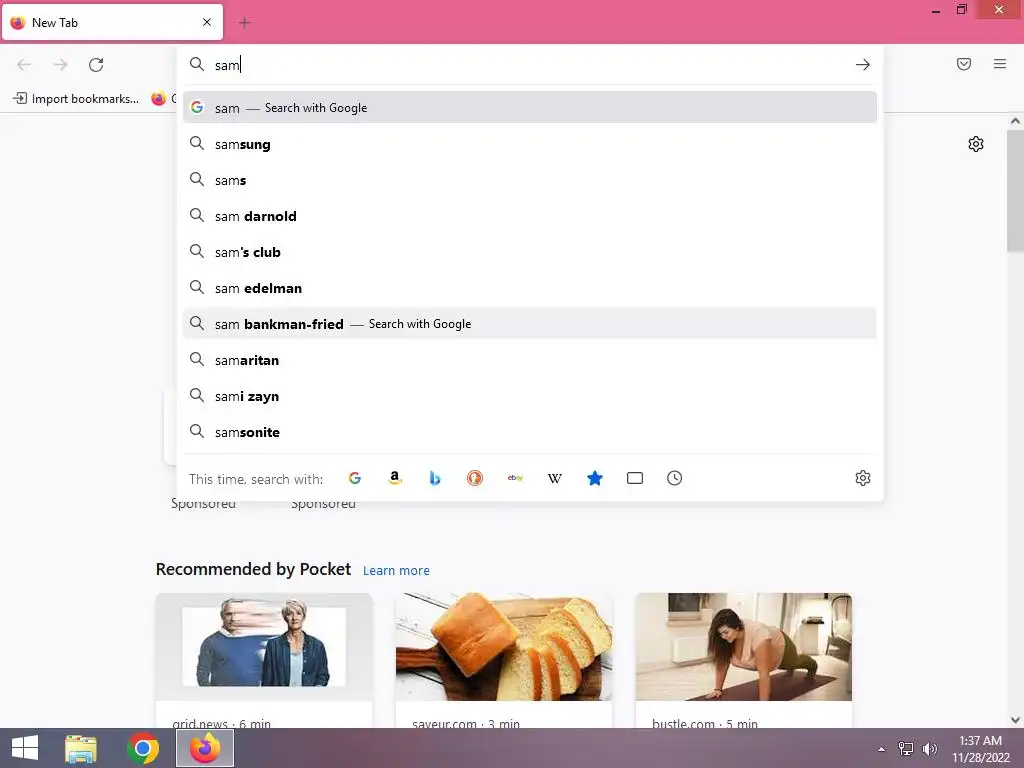1024x768 pixels.
Task: Click in the address bar text field
Action: [529, 65]
